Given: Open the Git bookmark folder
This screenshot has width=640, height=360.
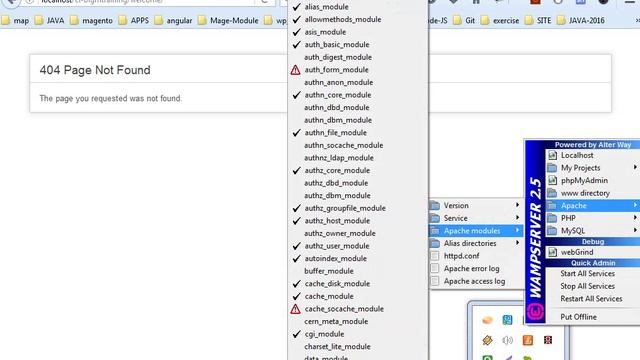Looking at the screenshot, I should (x=464, y=20).
